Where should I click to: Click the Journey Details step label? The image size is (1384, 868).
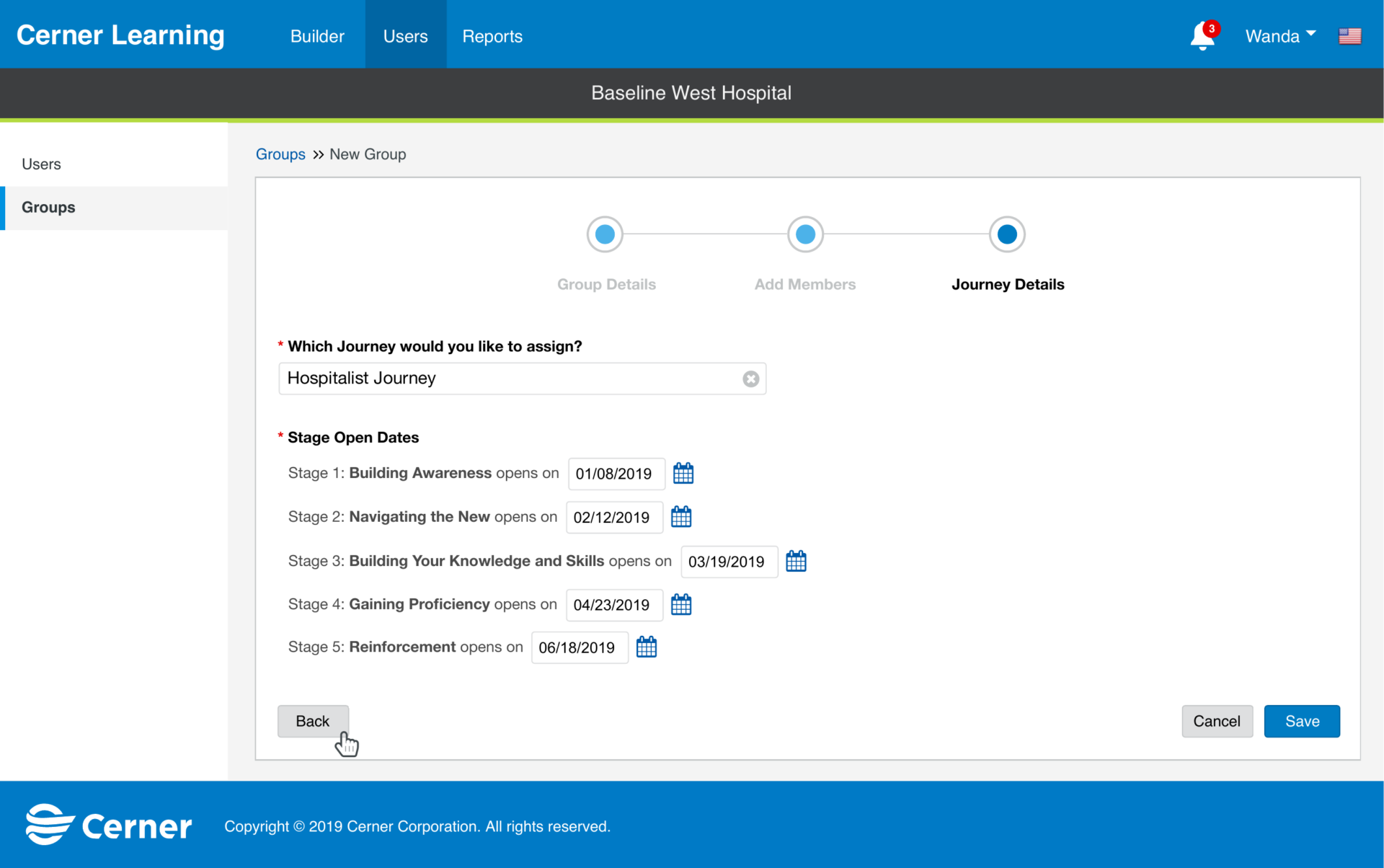pos(1008,284)
